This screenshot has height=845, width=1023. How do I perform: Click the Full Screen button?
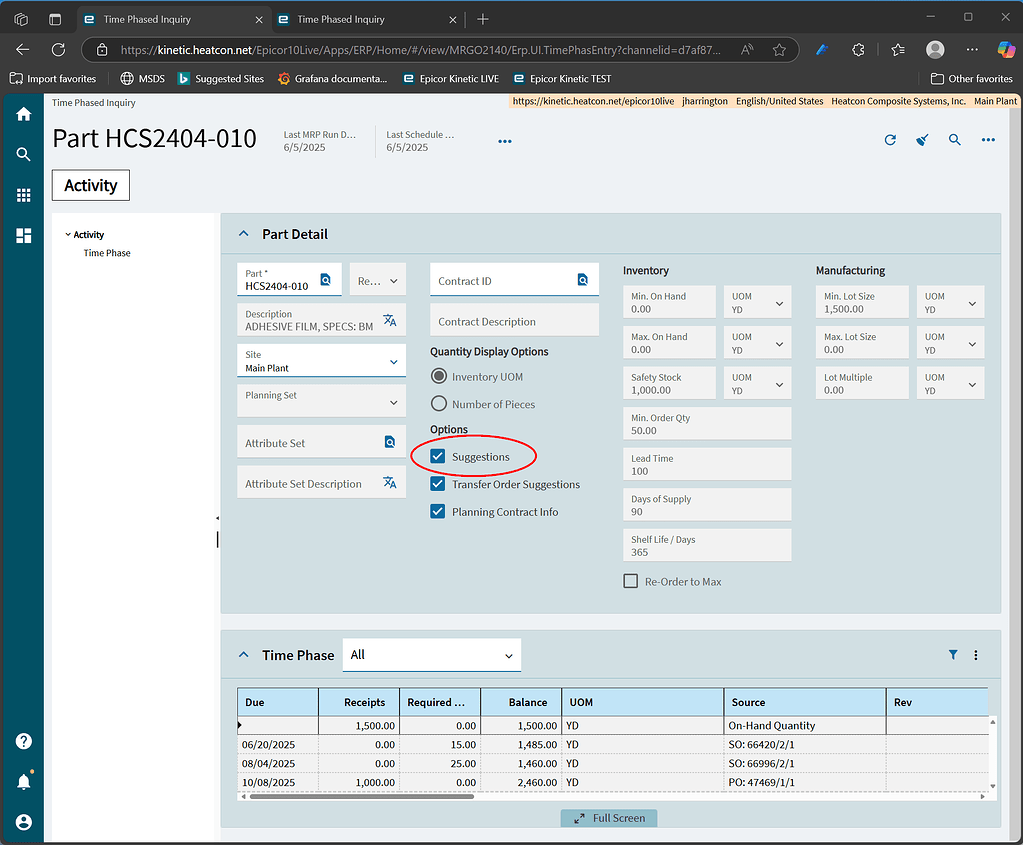coord(608,818)
